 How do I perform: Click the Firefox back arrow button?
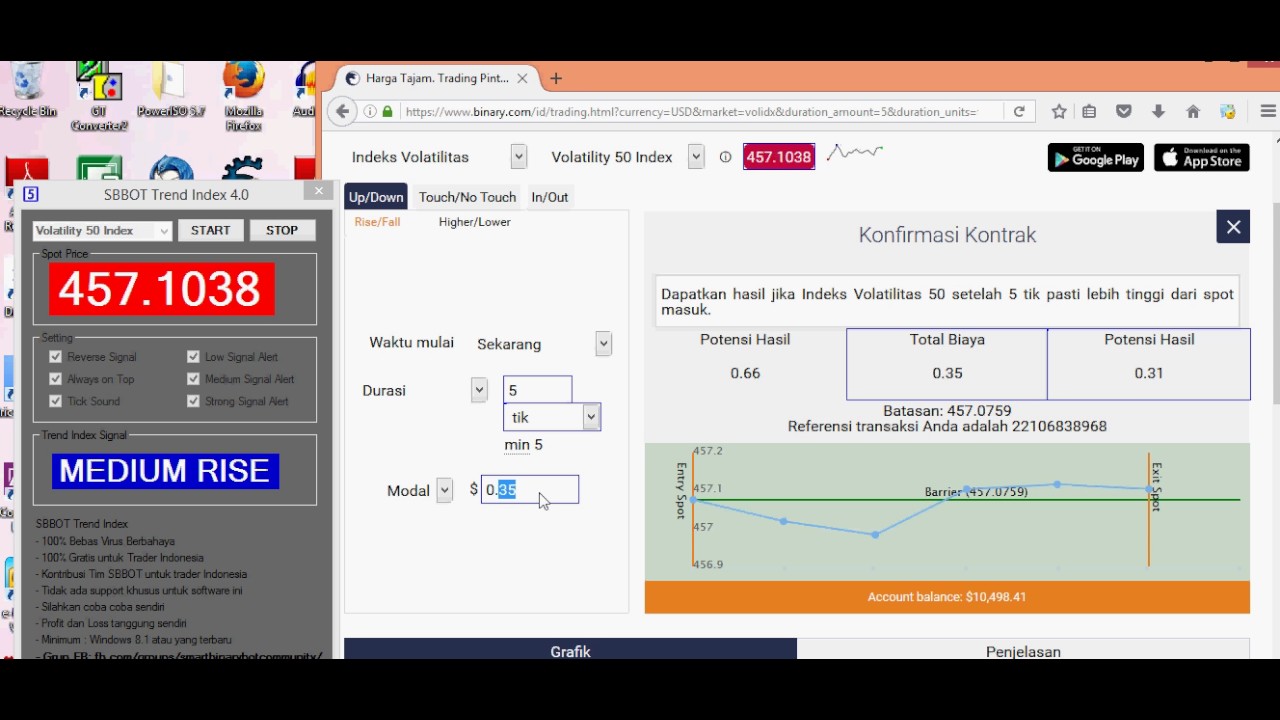click(343, 111)
